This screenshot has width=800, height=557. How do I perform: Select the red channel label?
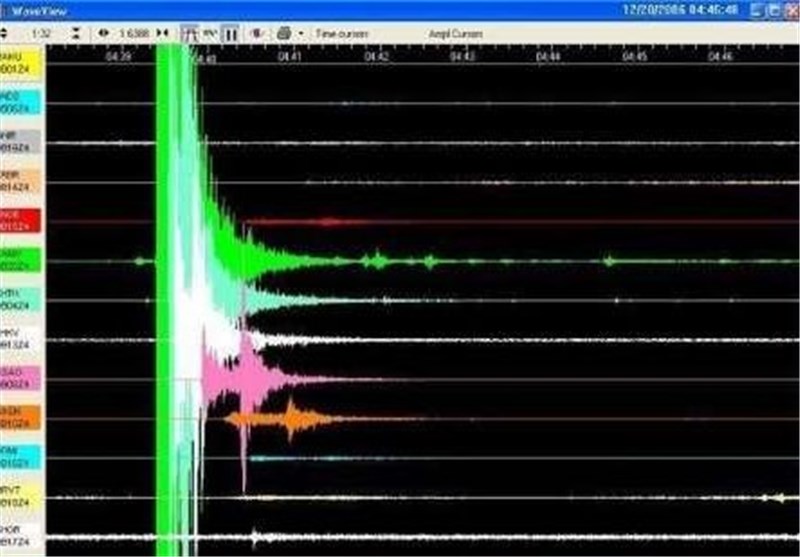coord(20,220)
